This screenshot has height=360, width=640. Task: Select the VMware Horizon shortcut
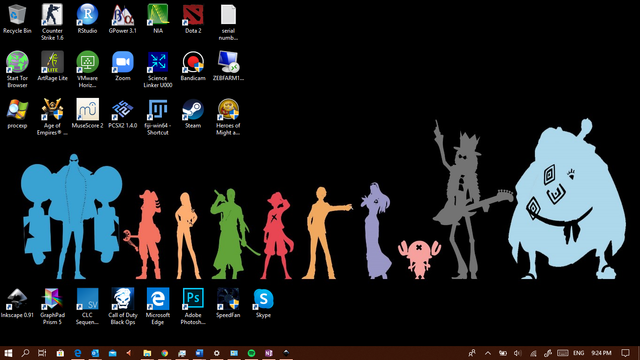click(87, 70)
